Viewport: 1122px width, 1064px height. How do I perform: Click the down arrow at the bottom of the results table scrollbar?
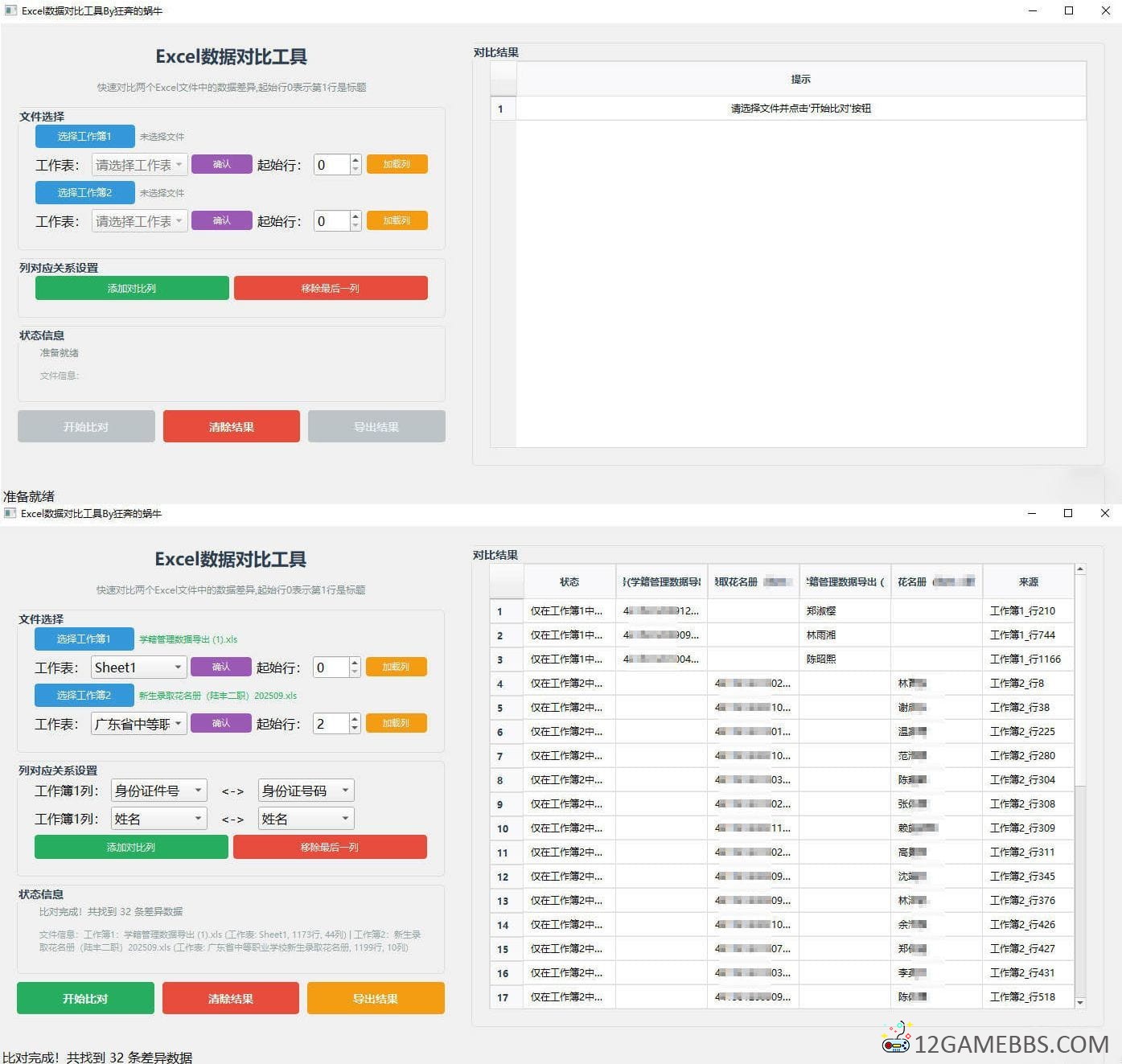click(1080, 1002)
